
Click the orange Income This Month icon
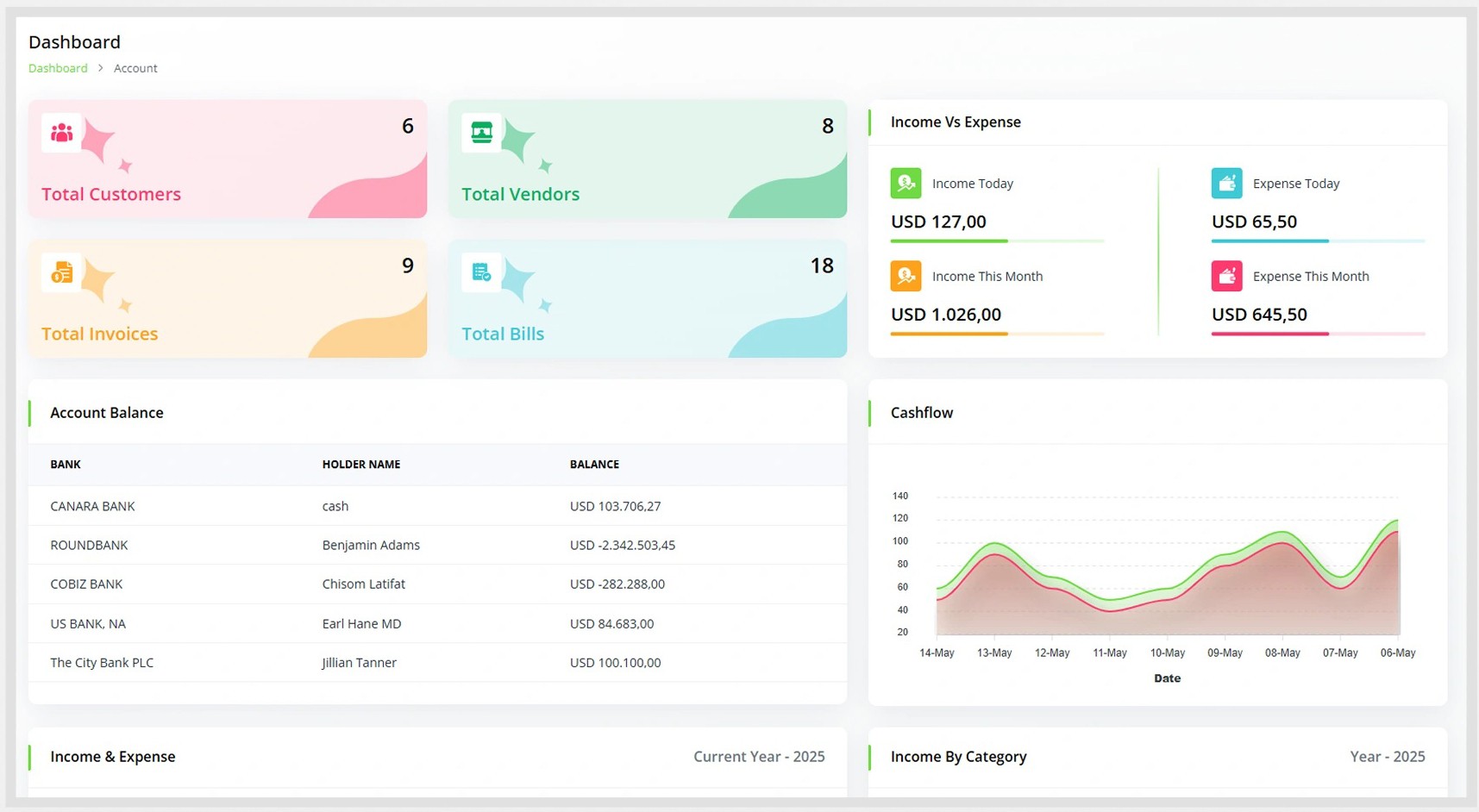[x=906, y=277]
